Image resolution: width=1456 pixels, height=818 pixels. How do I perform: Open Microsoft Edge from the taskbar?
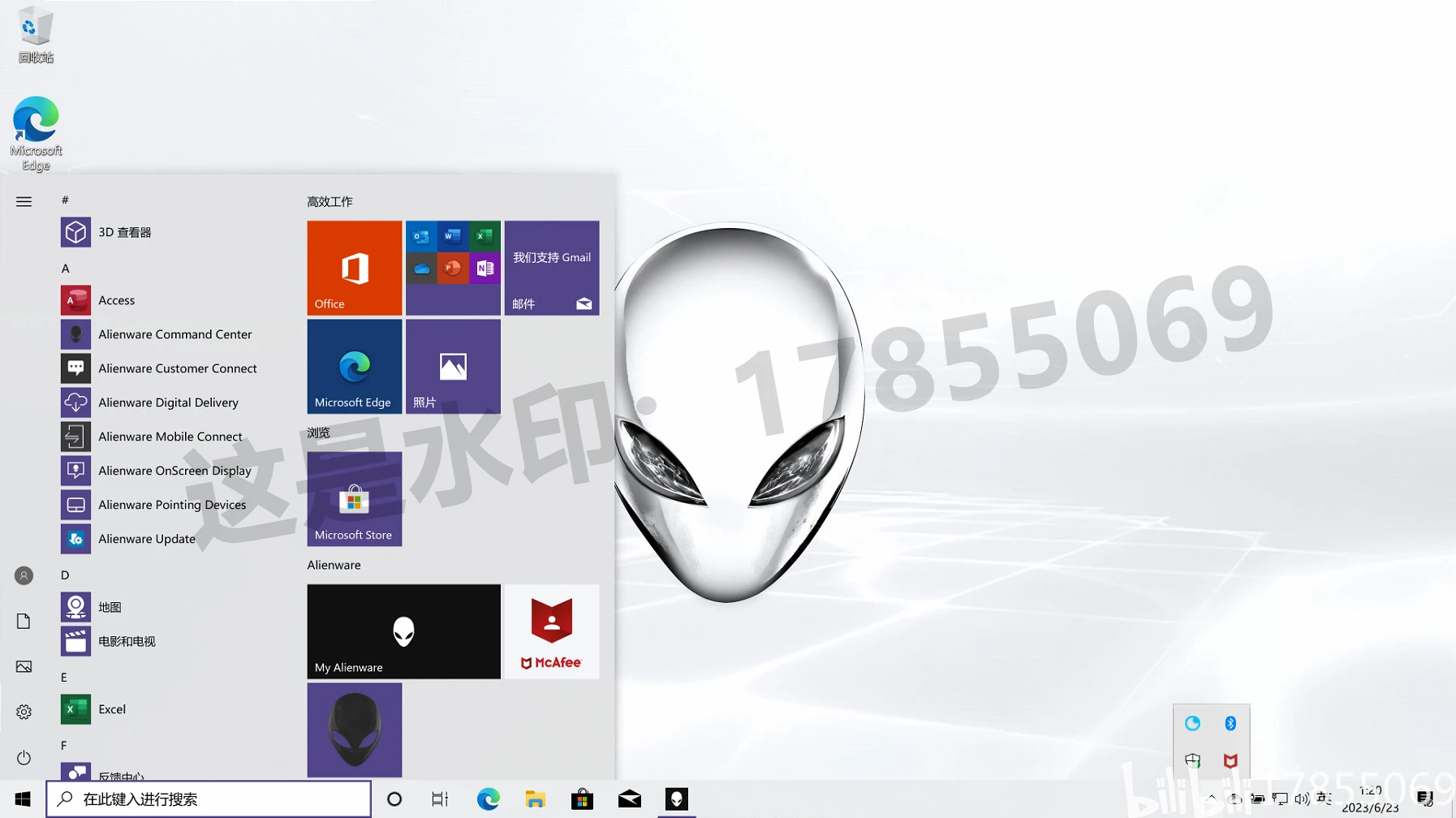pos(488,799)
